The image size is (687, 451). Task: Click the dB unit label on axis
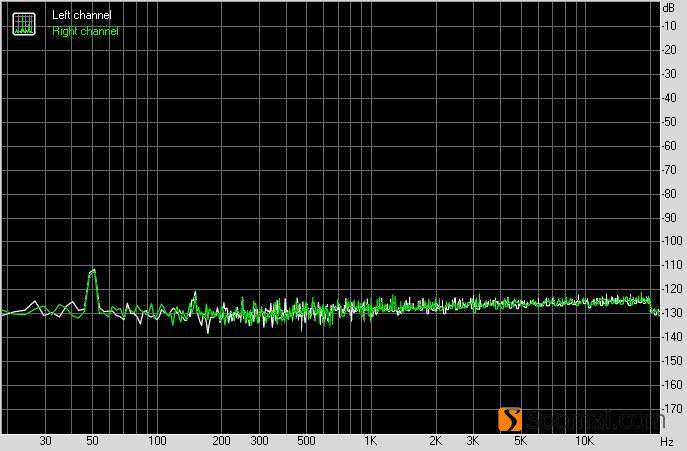pyautogui.click(x=668, y=7)
